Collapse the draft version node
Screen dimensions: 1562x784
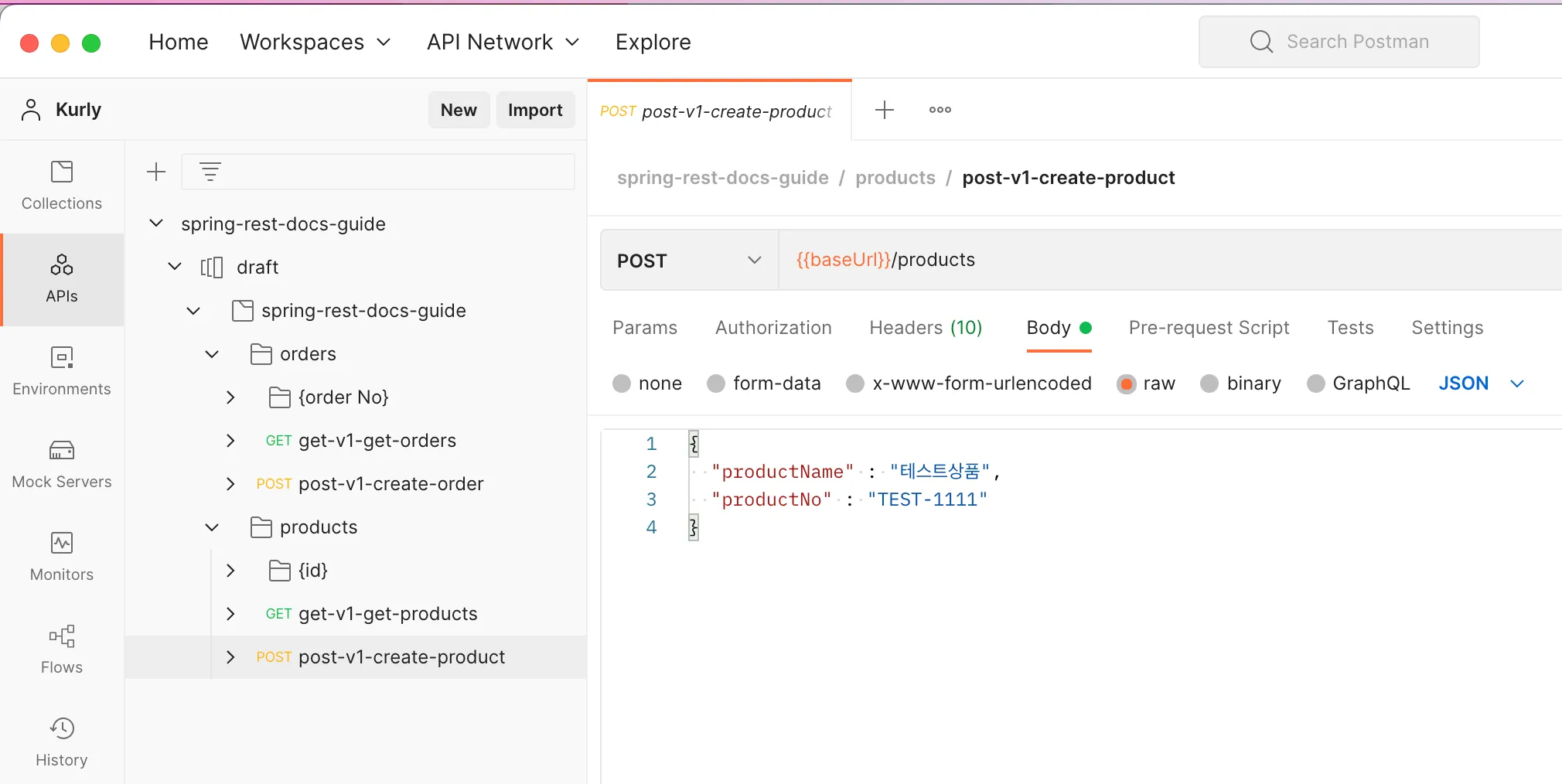175,267
